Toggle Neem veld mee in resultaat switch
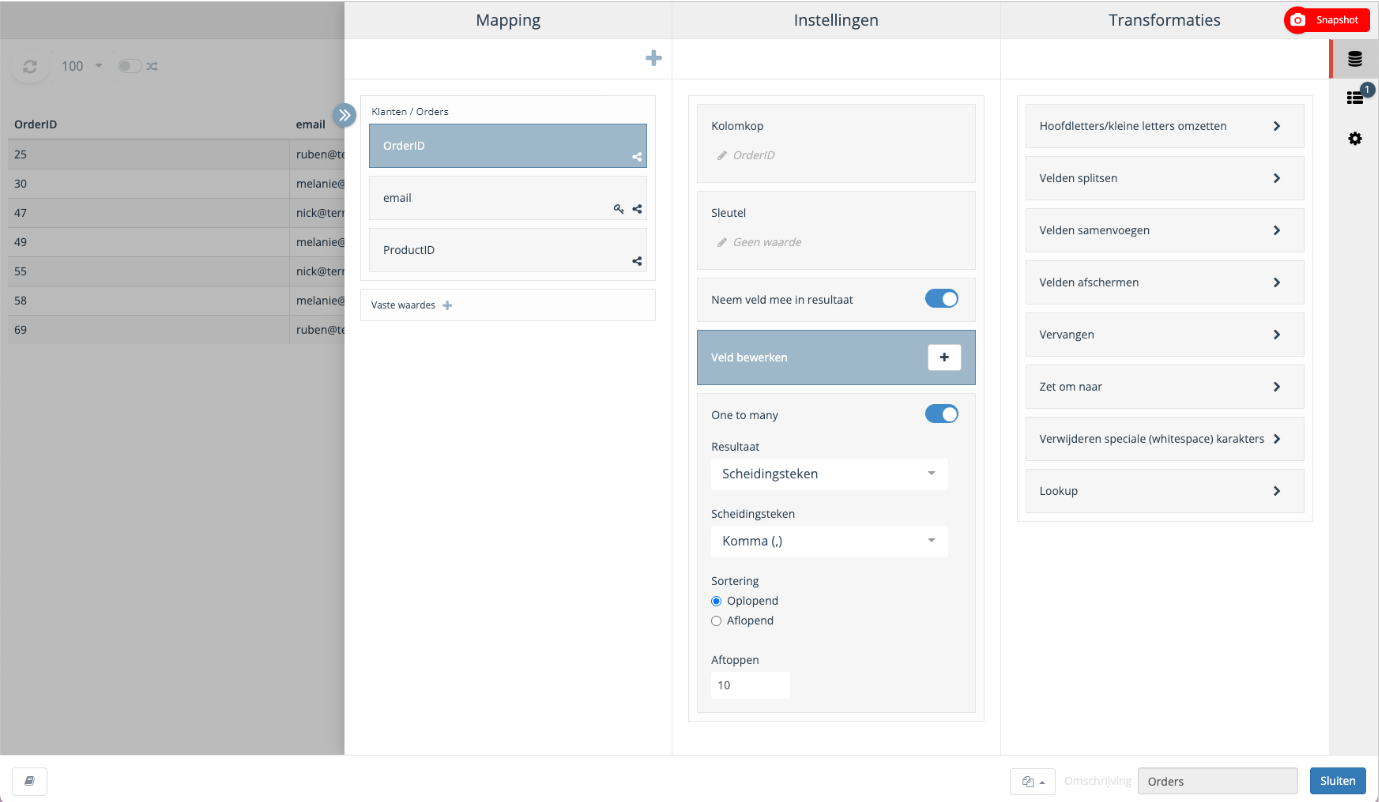This screenshot has width=1379, height=802. (x=942, y=299)
